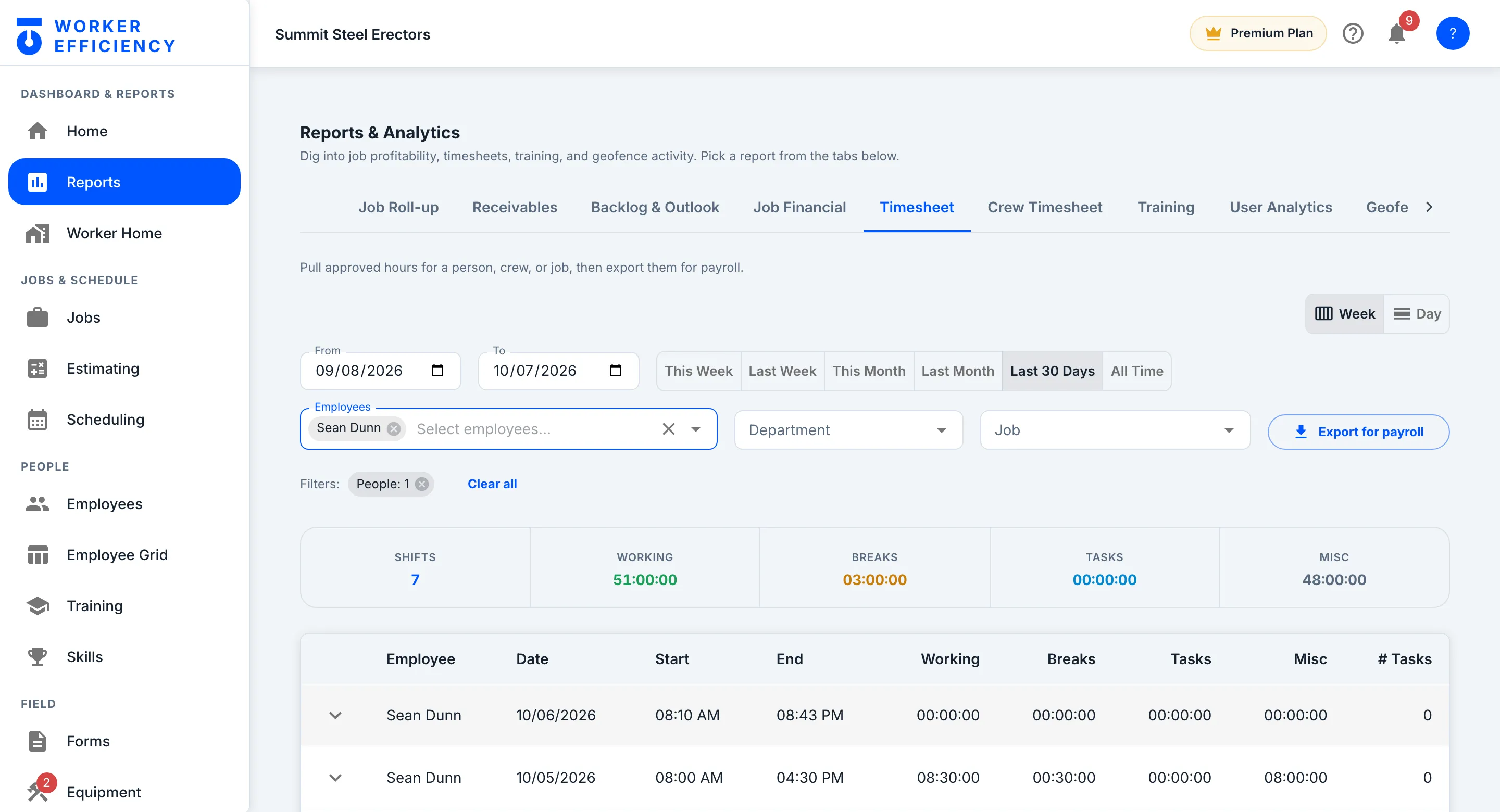Choose the Last 30 Days range

point(1052,371)
